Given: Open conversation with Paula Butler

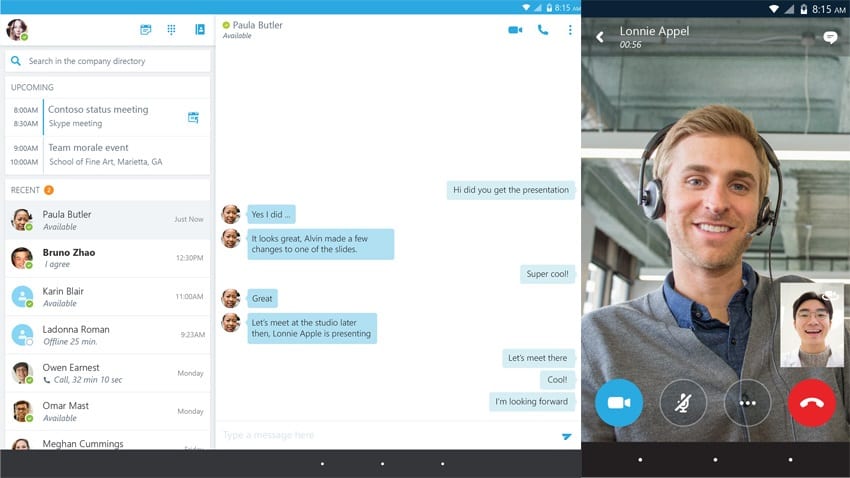Looking at the screenshot, I should [x=107, y=220].
